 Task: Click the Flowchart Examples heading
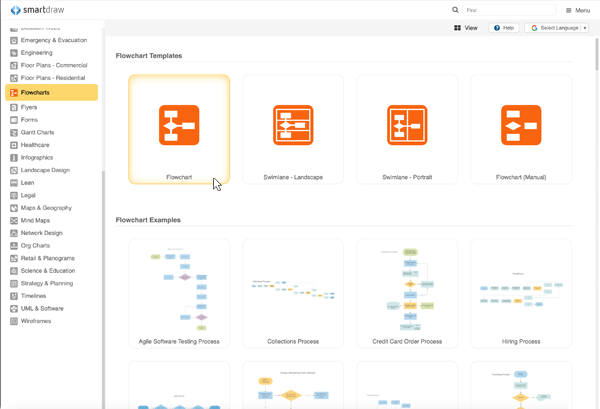tap(148, 220)
